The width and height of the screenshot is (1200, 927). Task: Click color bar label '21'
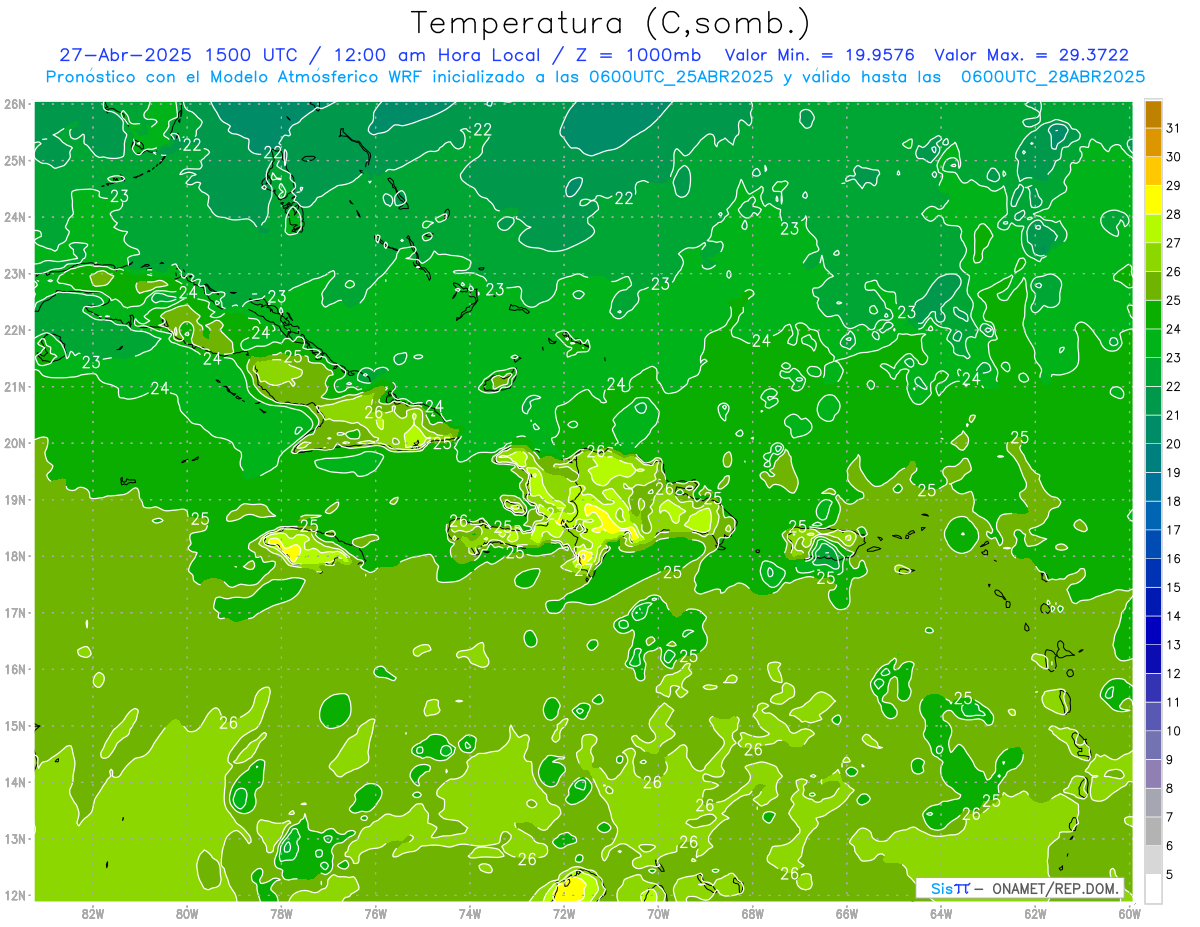(x=1174, y=415)
